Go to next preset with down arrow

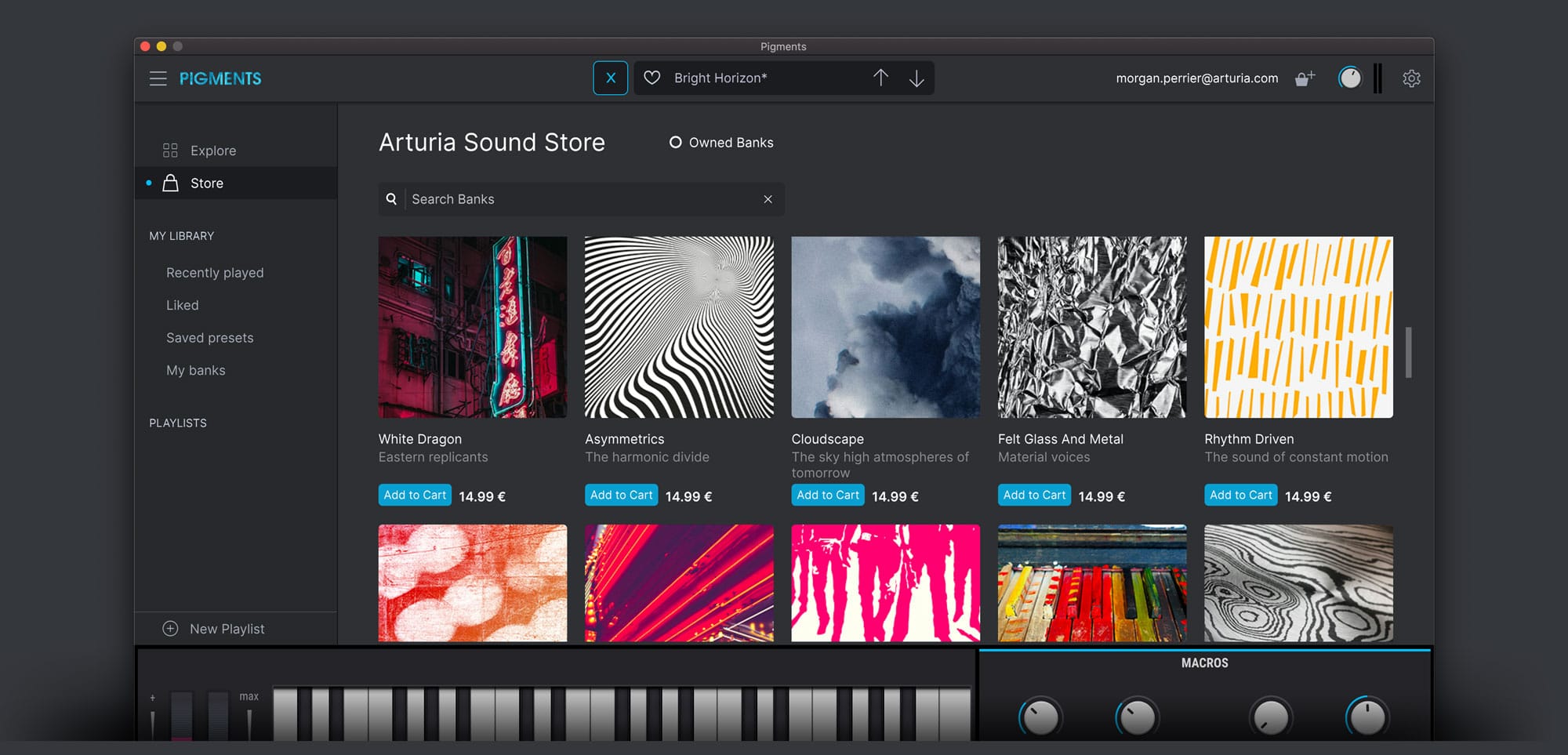pos(916,78)
